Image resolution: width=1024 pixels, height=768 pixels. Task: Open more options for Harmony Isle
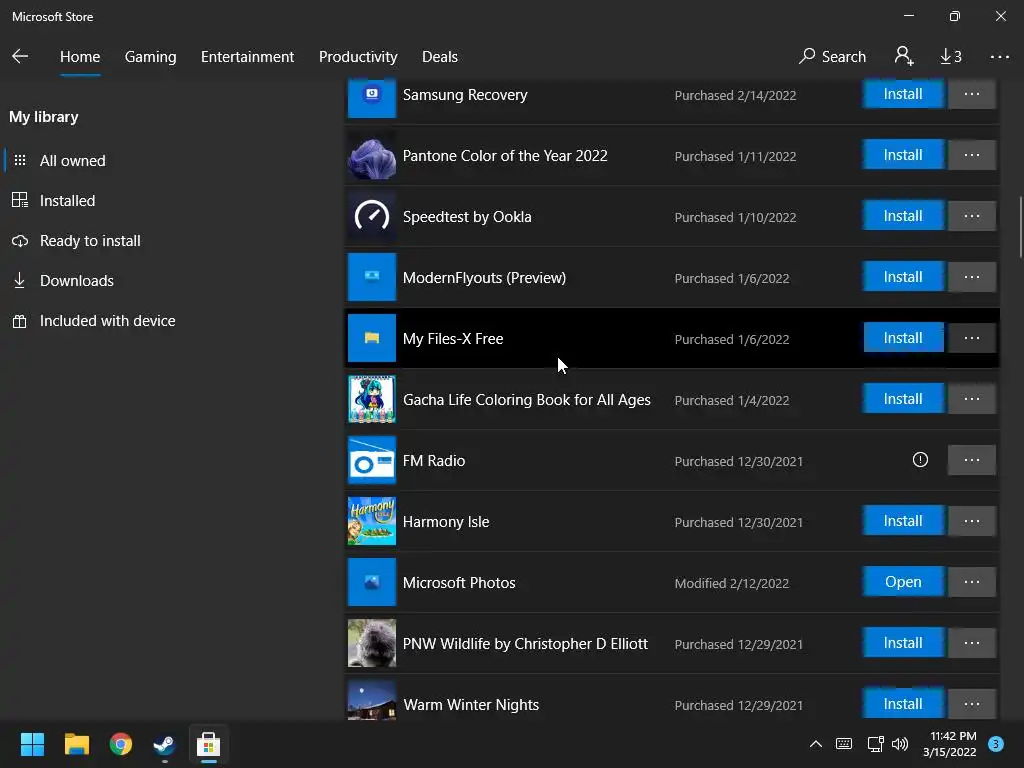pos(972,520)
